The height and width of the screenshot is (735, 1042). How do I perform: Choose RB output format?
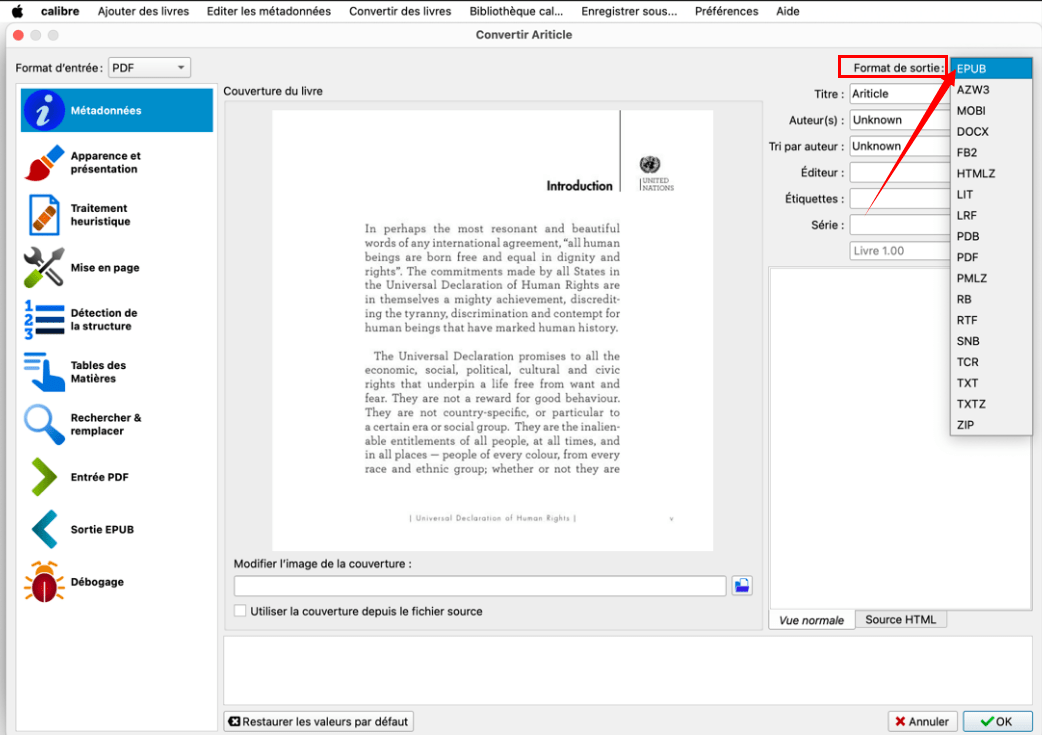pos(991,299)
